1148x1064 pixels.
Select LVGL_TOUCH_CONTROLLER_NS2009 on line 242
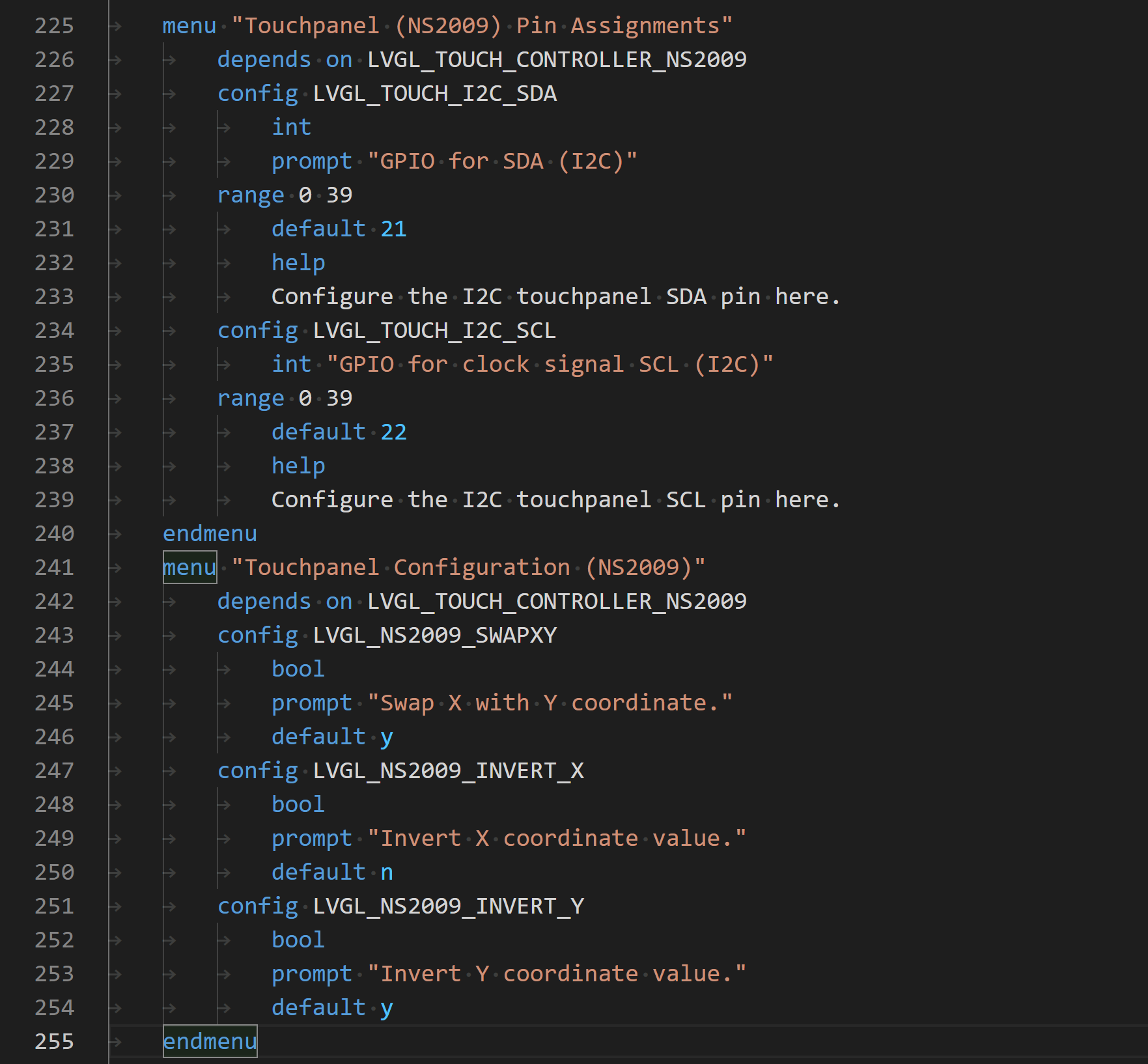point(556,601)
